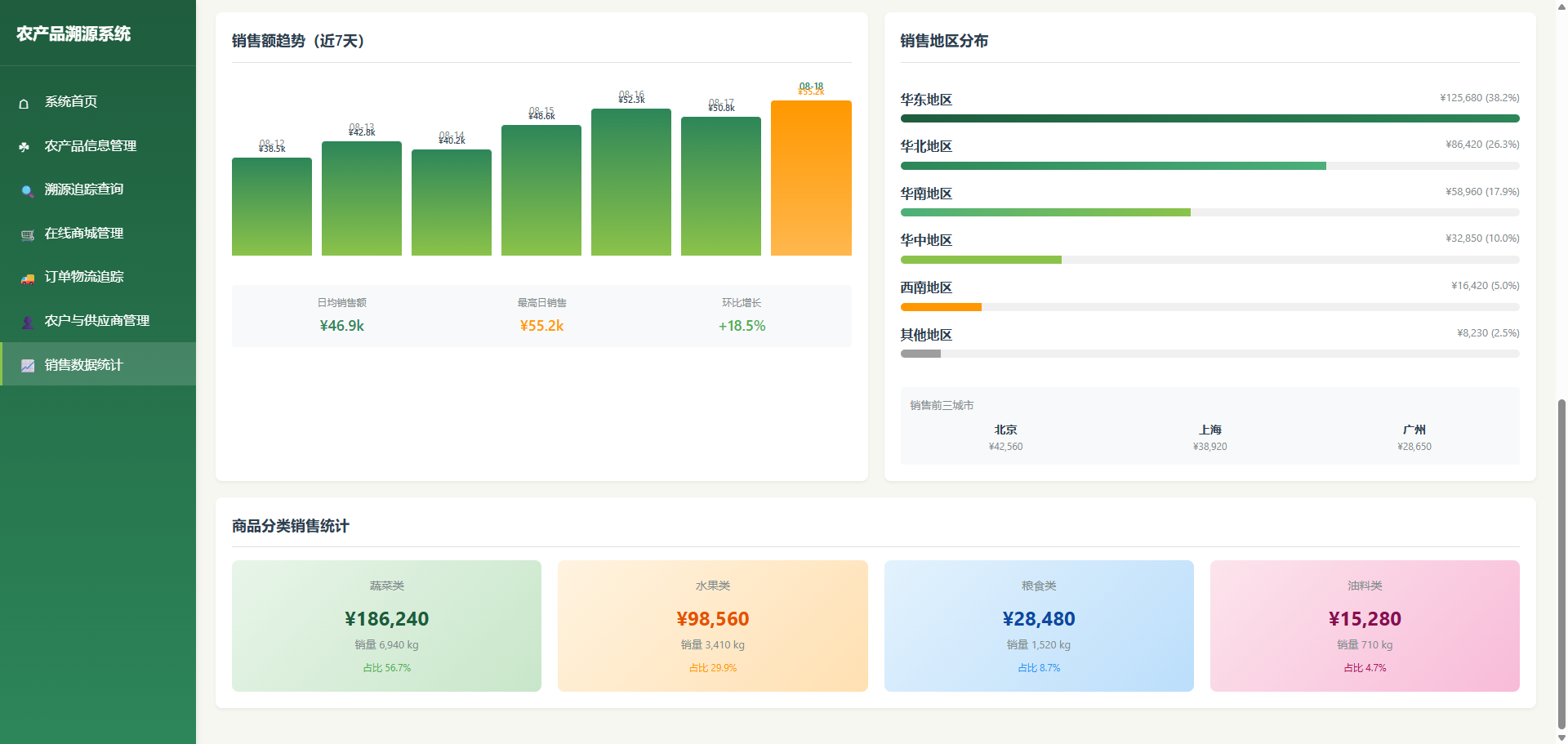Click the 农产品溯源系统 logo title
This screenshot has width=1568, height=744.
click(x=73, y=33)
